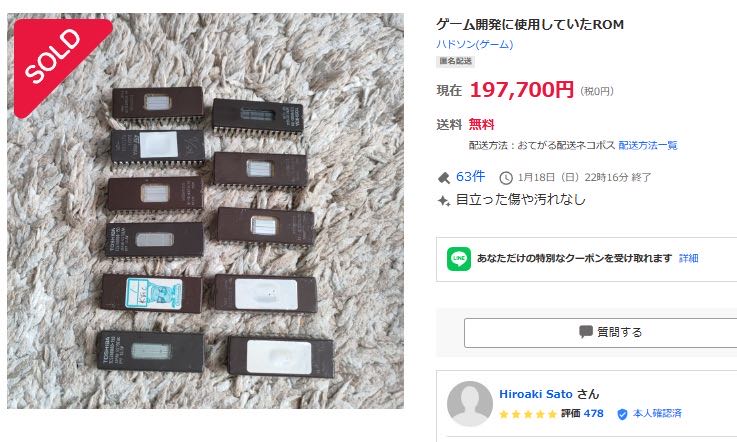The width and height of the screenshot is (737, 442).
Task: Click the clock icon beside end time
Action: pos(506,178)
